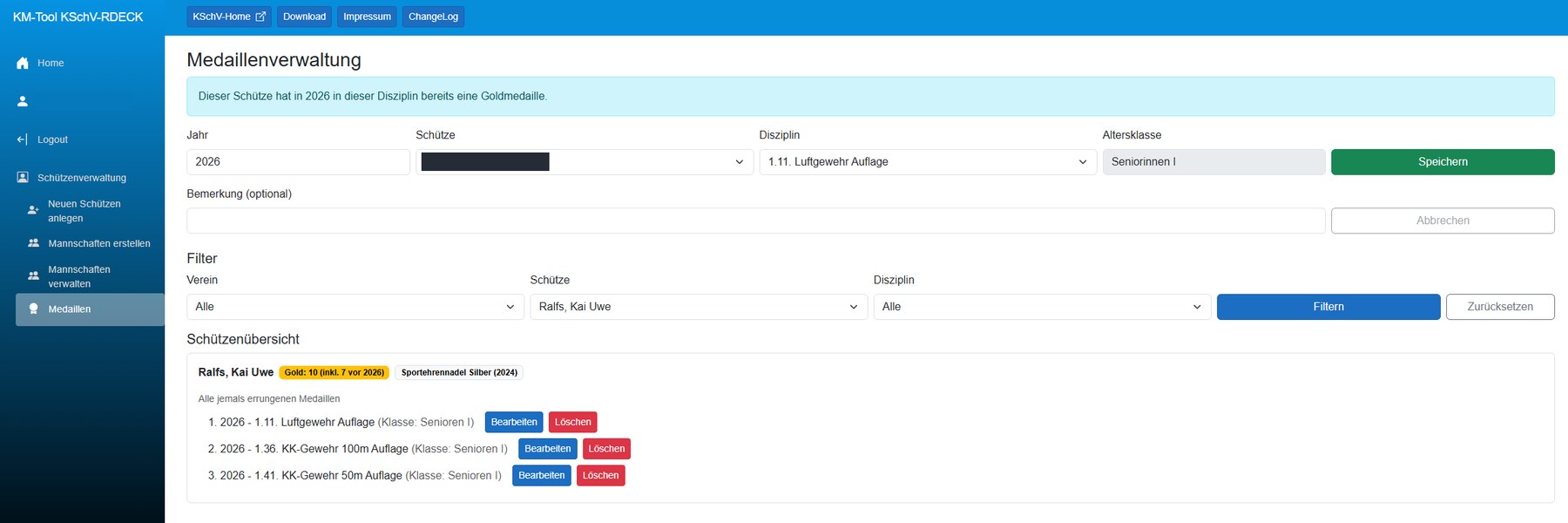Click the Bemerkung (optional) text field
This screenshot has width=1568, height=523.
(x=756, y=221)
